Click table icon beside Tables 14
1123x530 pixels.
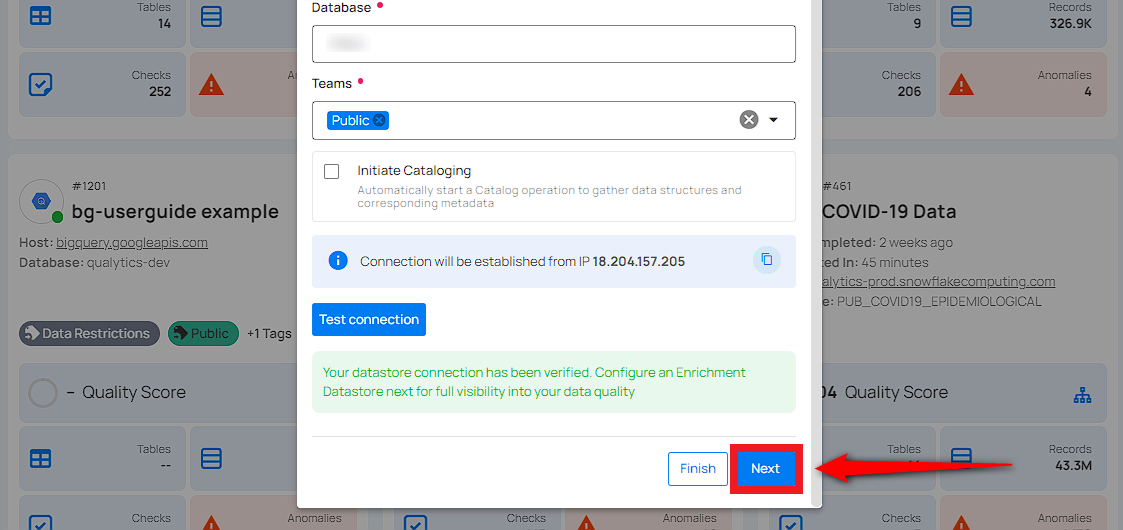point(40,17)
